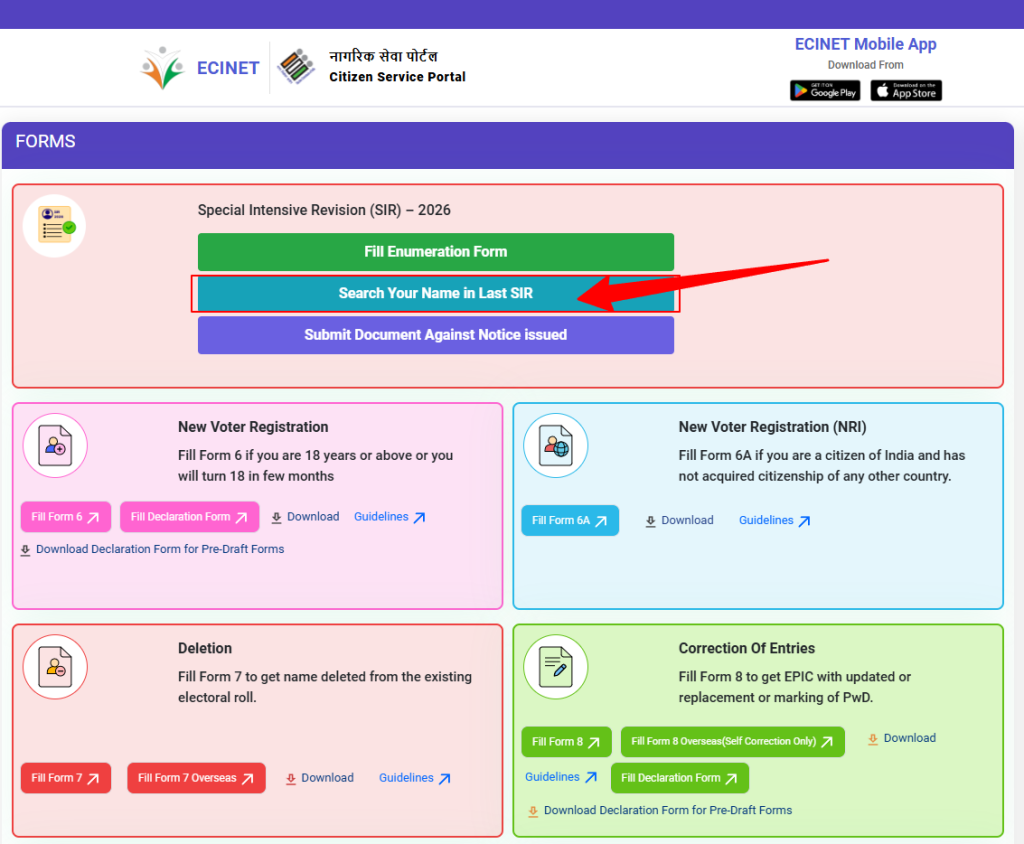The image size is (1024, 844).
Task: Click the Deletion card document icon
Action: click(x=56, y=667)
